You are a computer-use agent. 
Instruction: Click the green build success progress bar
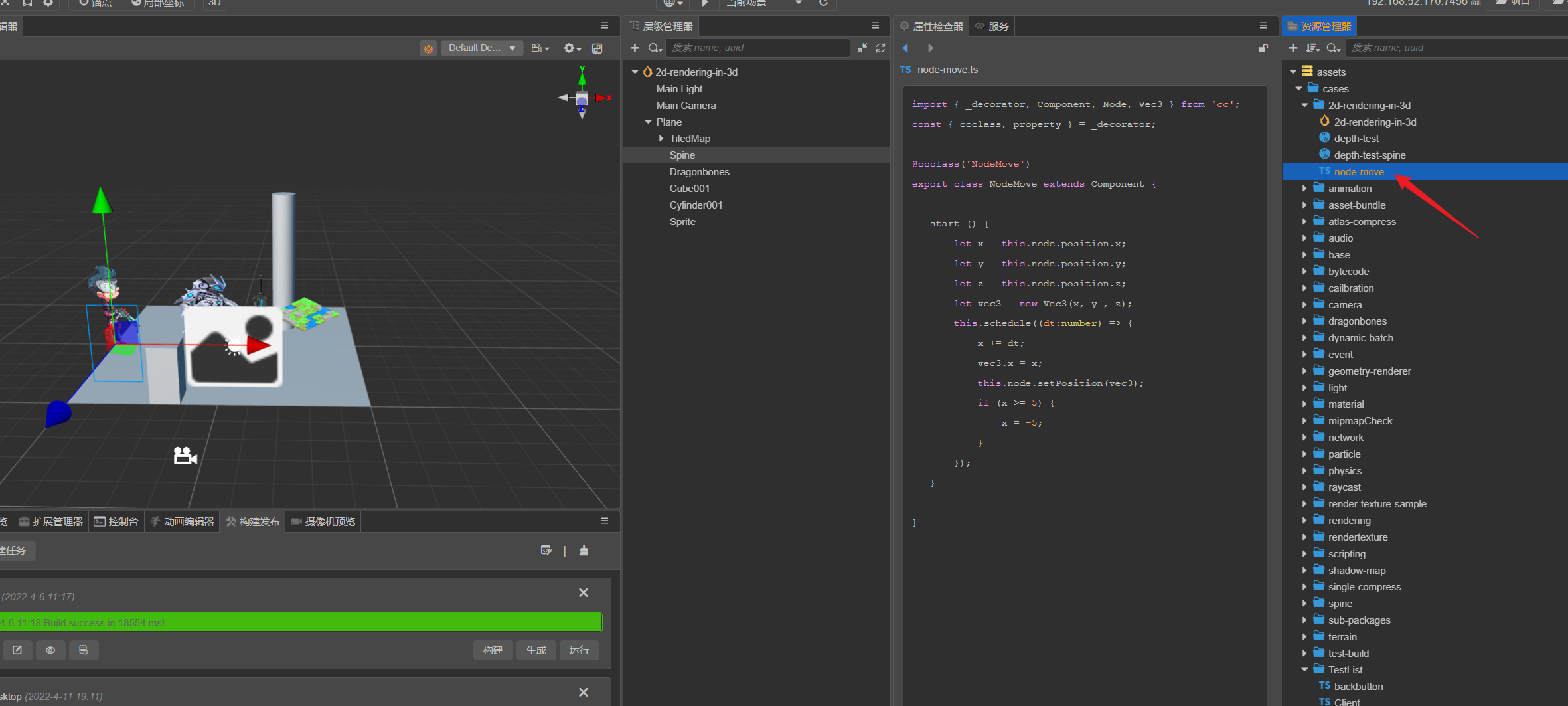click(x=301, y=622)
